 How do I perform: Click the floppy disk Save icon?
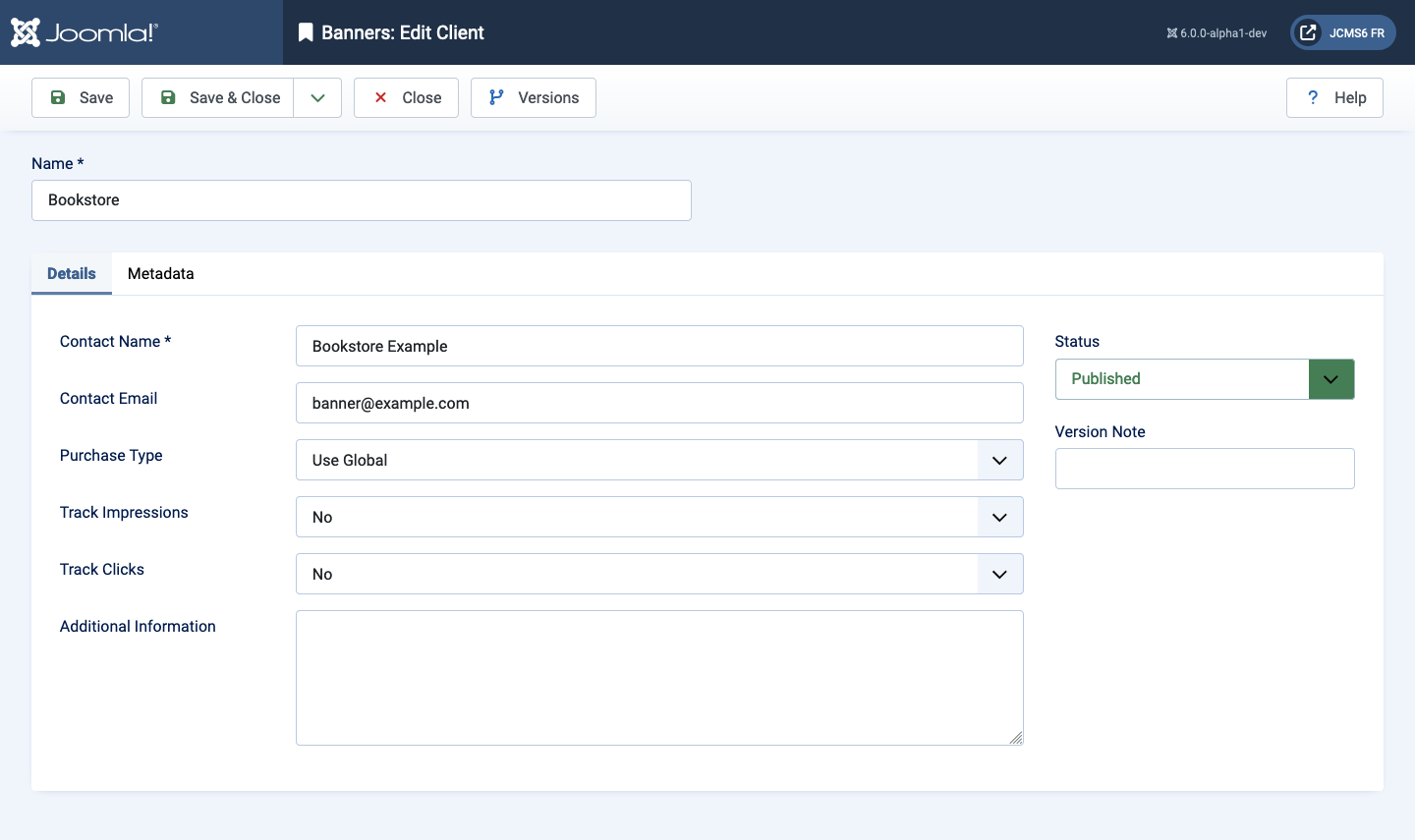(x=58, y=97)
